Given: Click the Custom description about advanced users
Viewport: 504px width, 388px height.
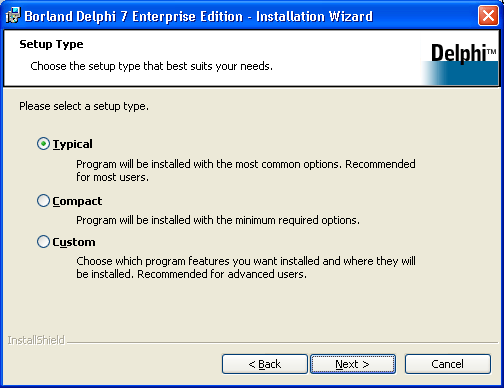Looking at the screenshot, I should click(x=246, y=268).
